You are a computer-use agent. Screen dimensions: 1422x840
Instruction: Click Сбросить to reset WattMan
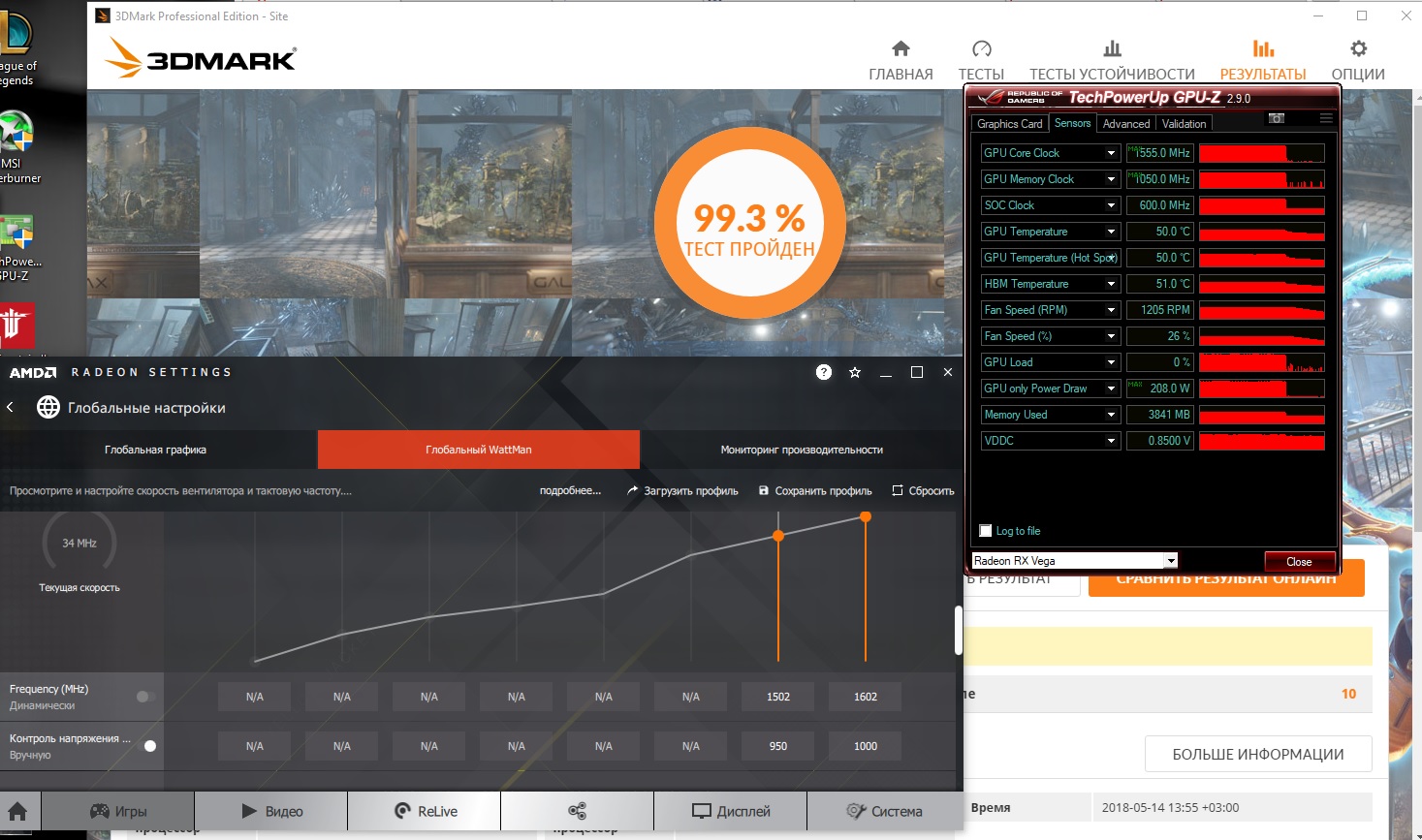click(923, 491)
